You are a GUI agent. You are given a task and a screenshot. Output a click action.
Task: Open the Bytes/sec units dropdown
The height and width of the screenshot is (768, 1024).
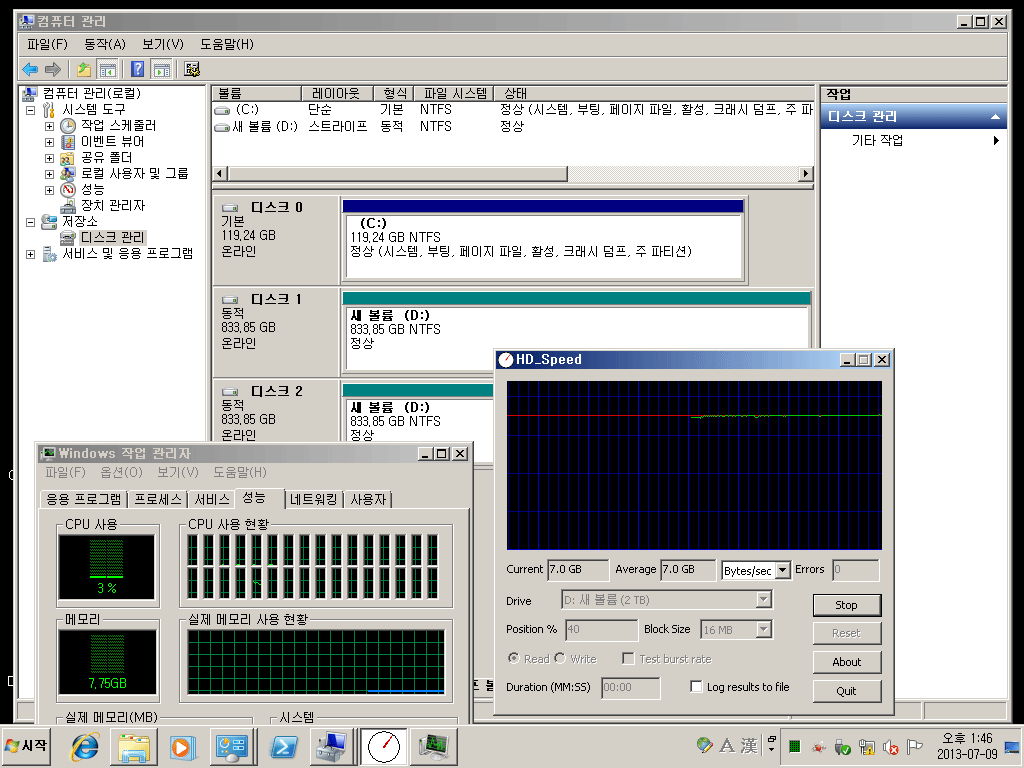(782, 570)
